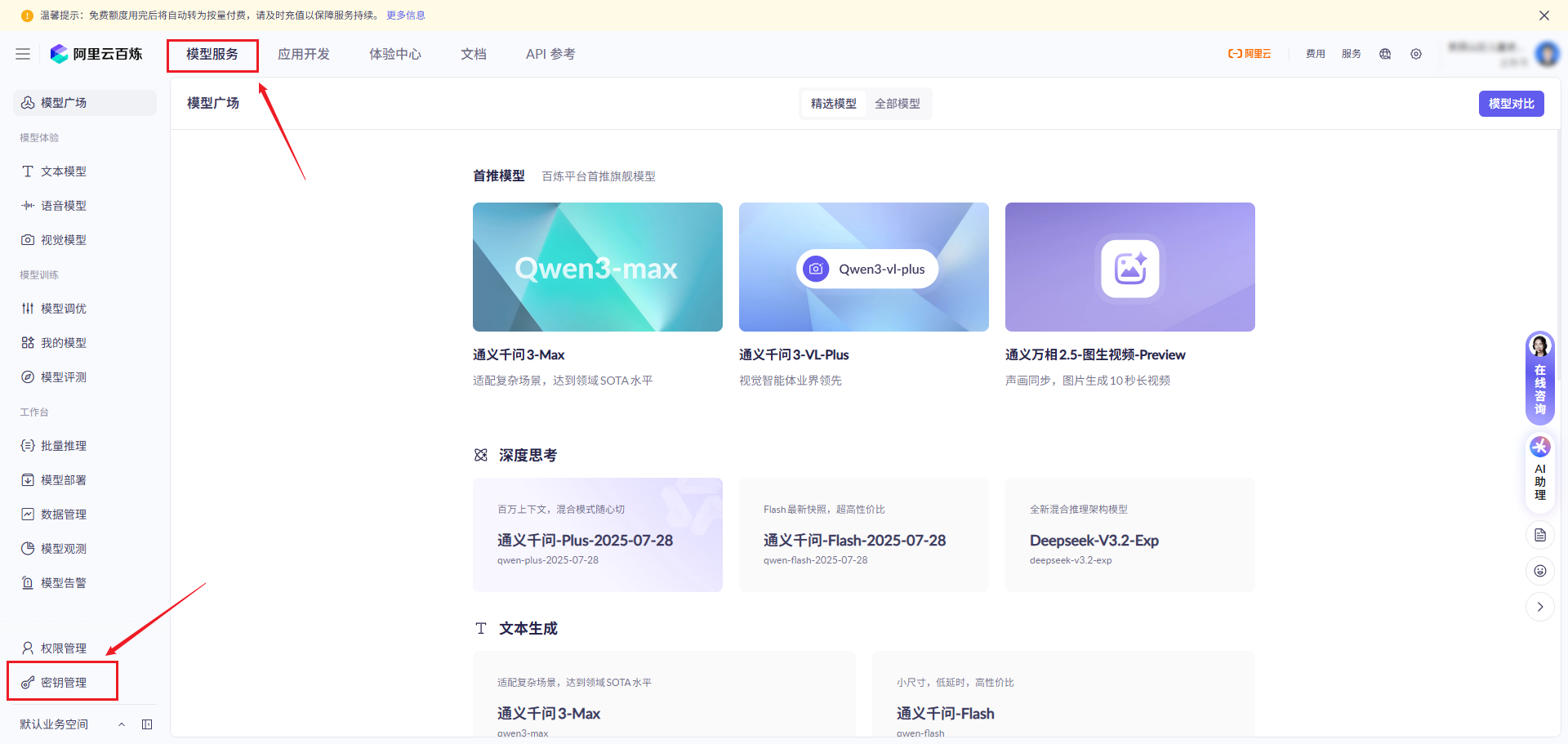This screenshot has width=1568, height=744.
Task: Open the API 参考 tab
Action: [550, 54]
